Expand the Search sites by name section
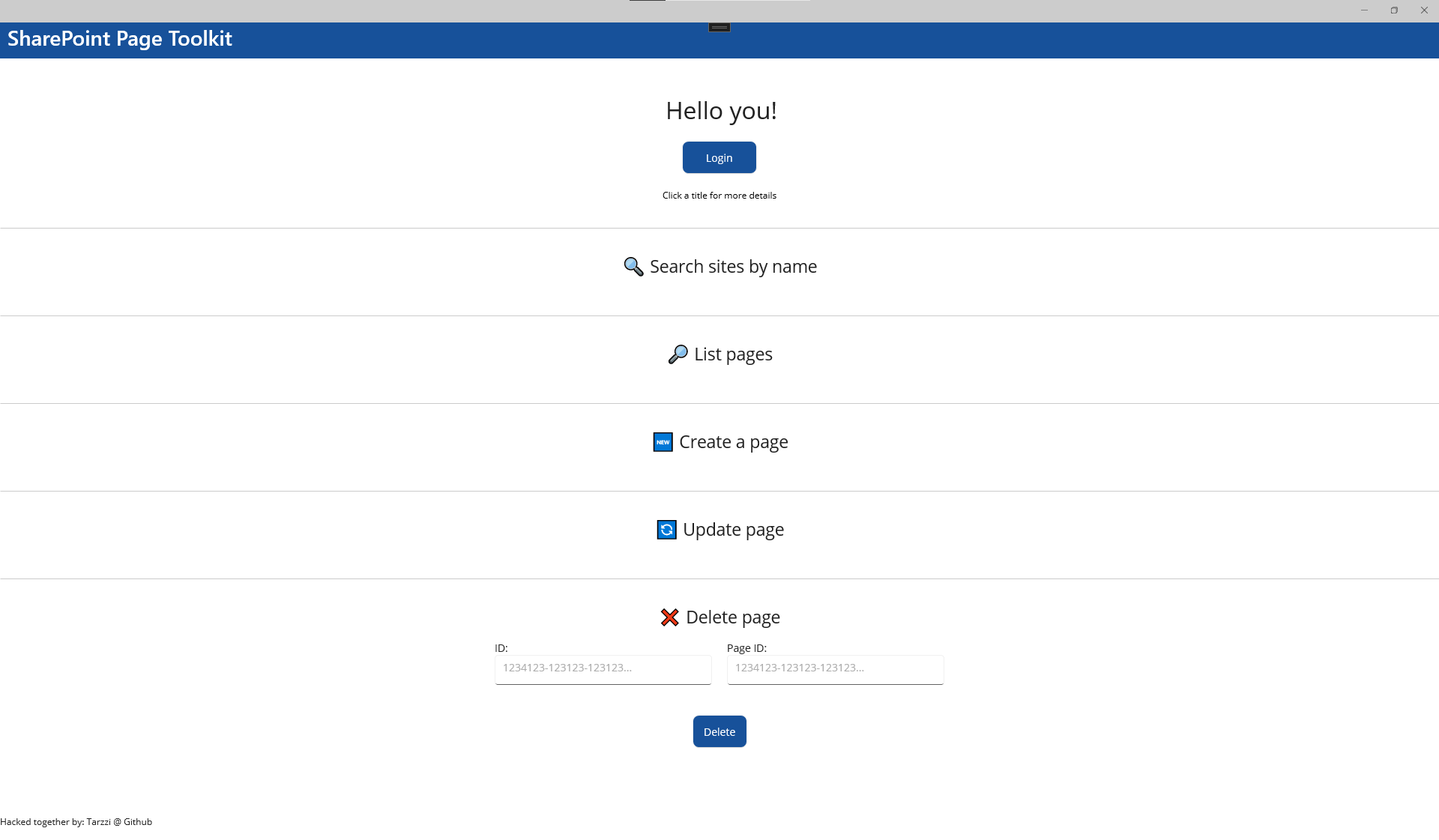This screenshot has width=1439, height=840. pos(733,267)
